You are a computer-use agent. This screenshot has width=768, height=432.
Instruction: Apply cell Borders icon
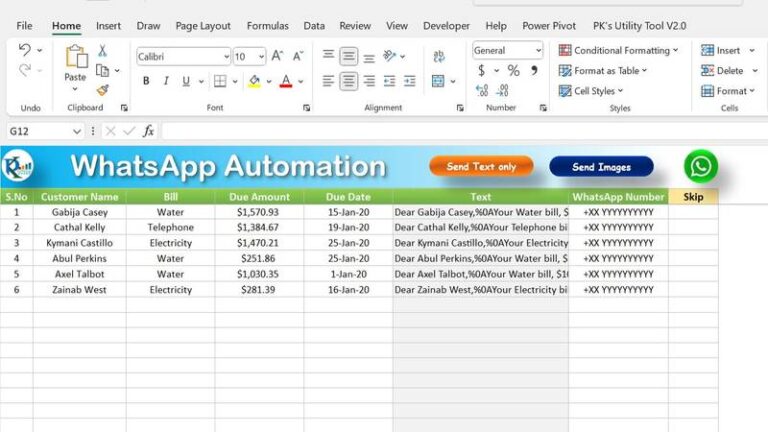click(220, 81)
